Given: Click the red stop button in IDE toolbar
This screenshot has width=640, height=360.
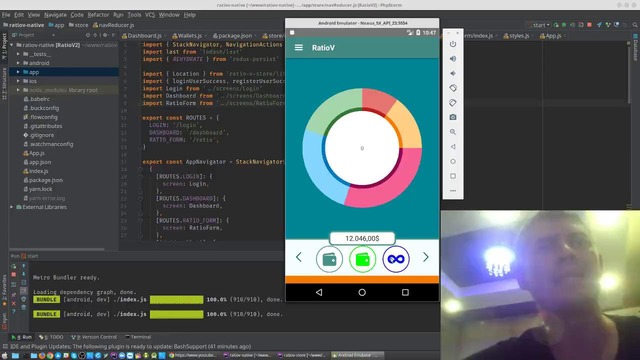Looking at the screenshot, I should (589, 25).
